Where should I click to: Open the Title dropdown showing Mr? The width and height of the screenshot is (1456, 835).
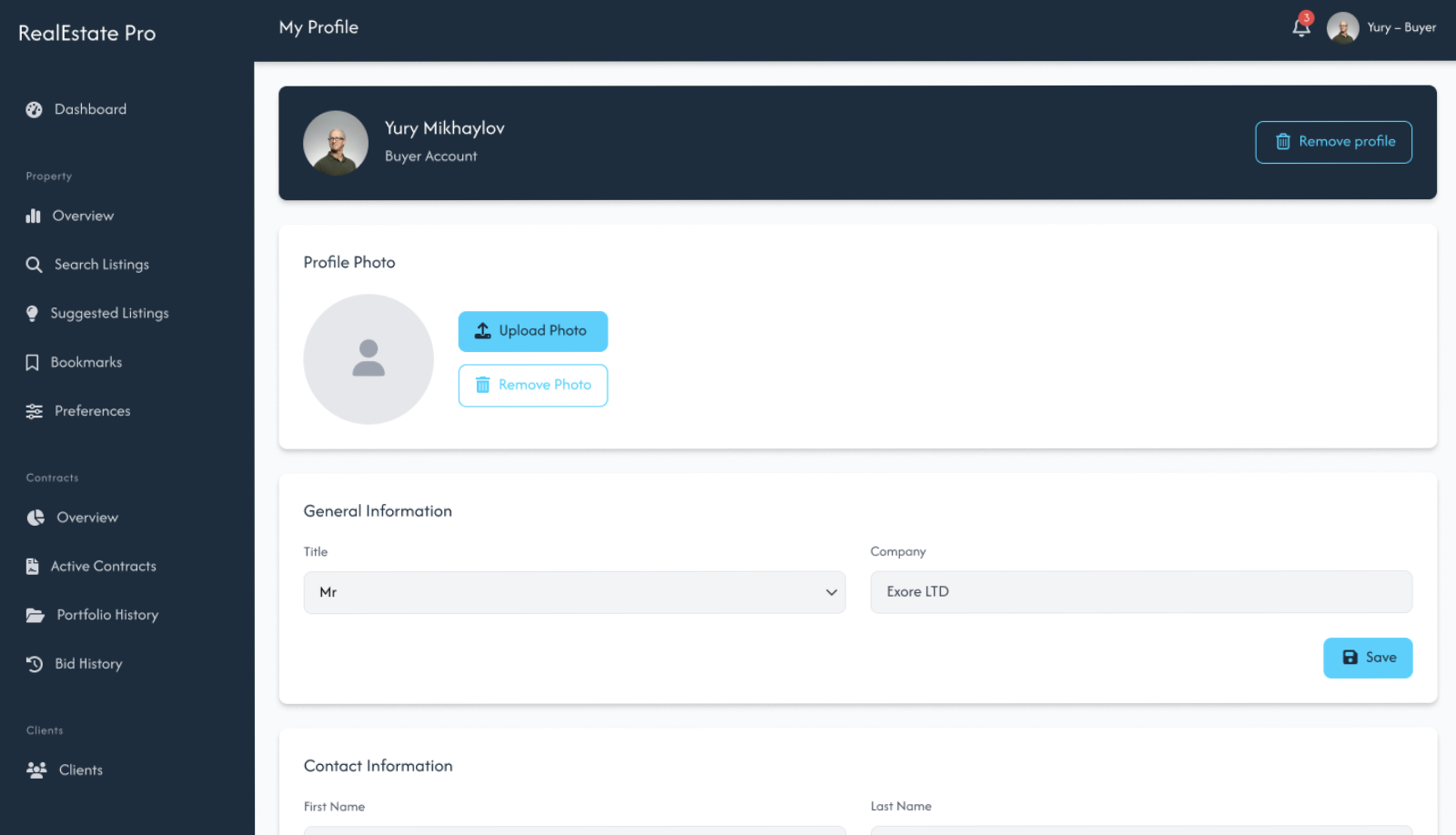coord(574,592)
